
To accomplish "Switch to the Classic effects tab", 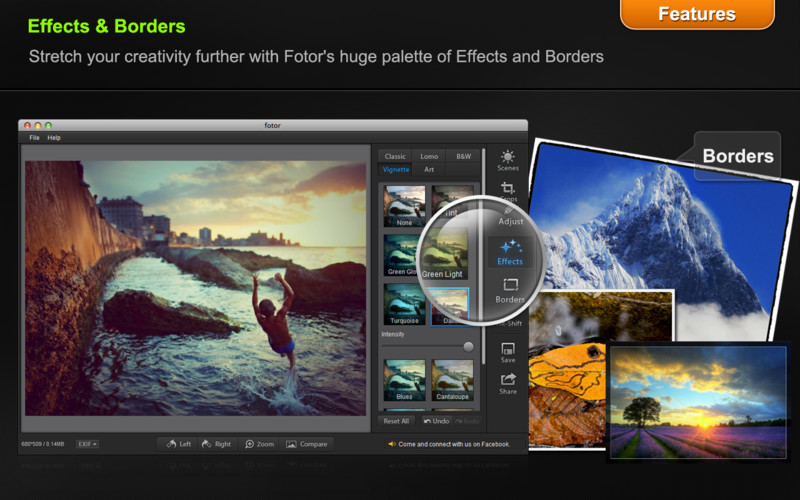I will (x=395, y=156).
